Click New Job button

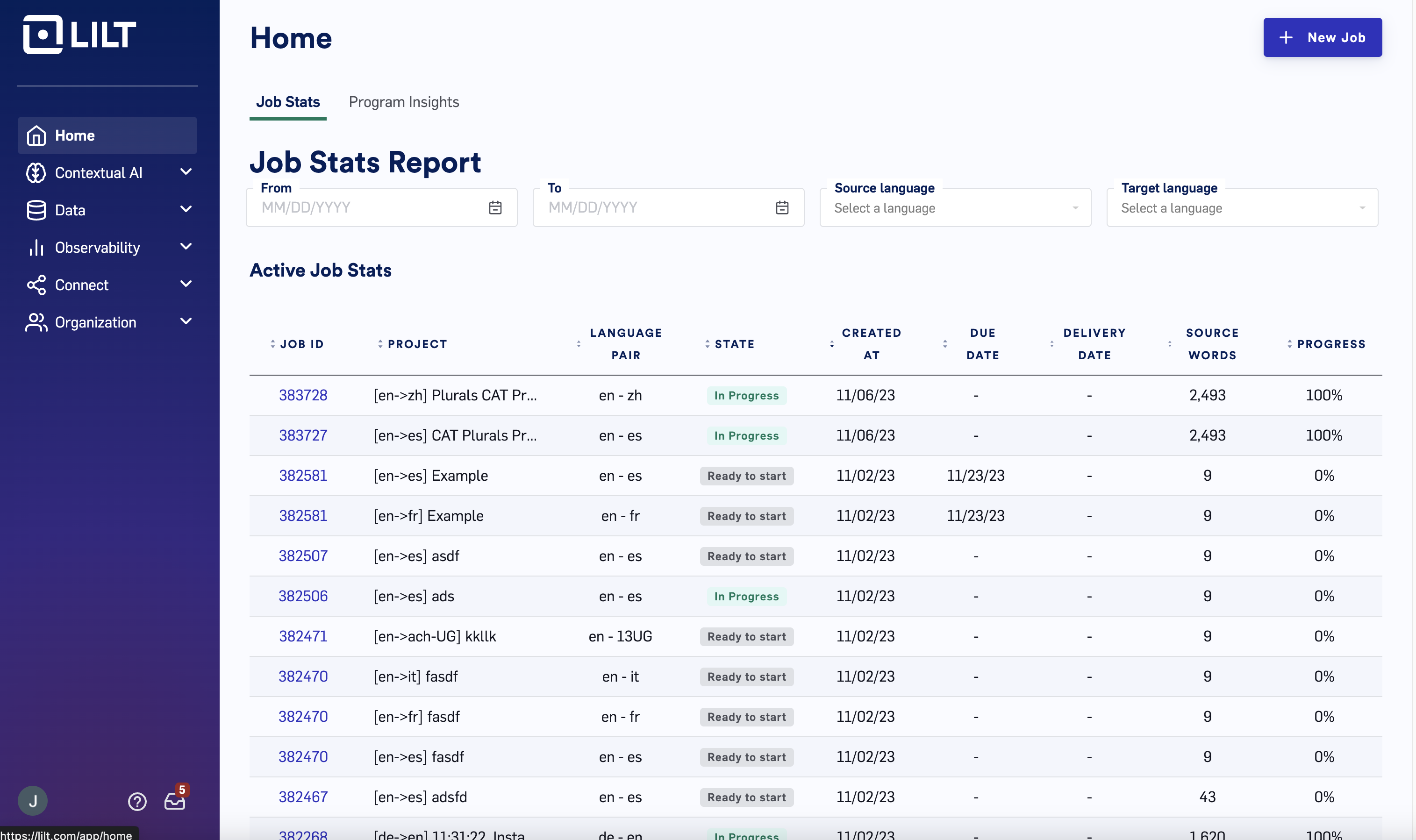[1322, 37]
